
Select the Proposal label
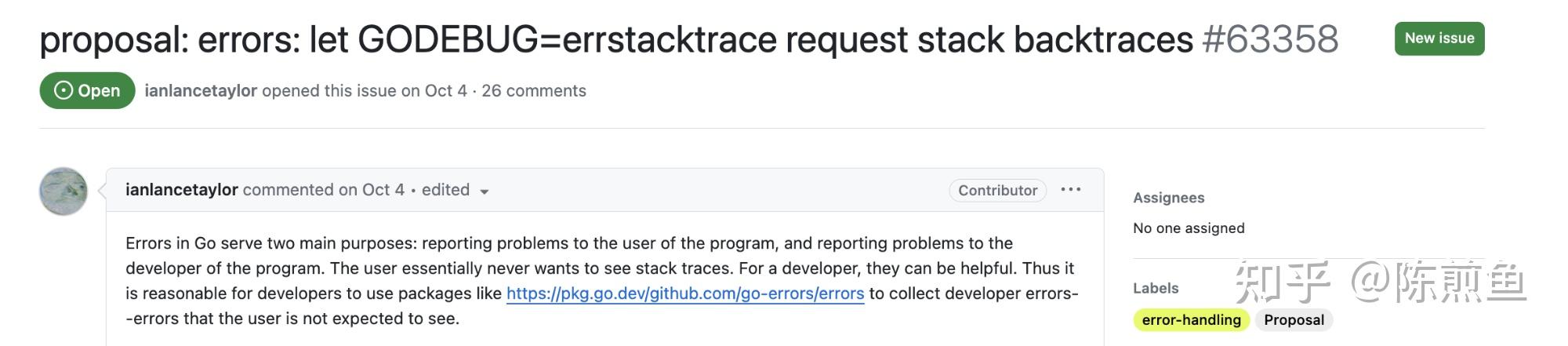coord(1294,320)
